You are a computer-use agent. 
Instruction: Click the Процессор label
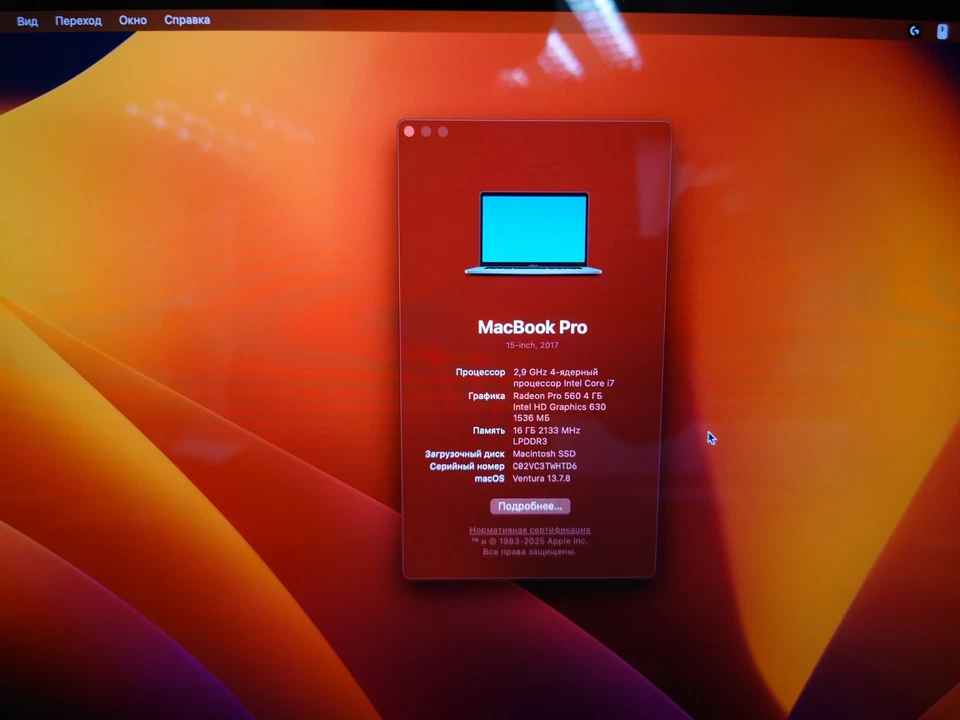click(x=481, y=372)
